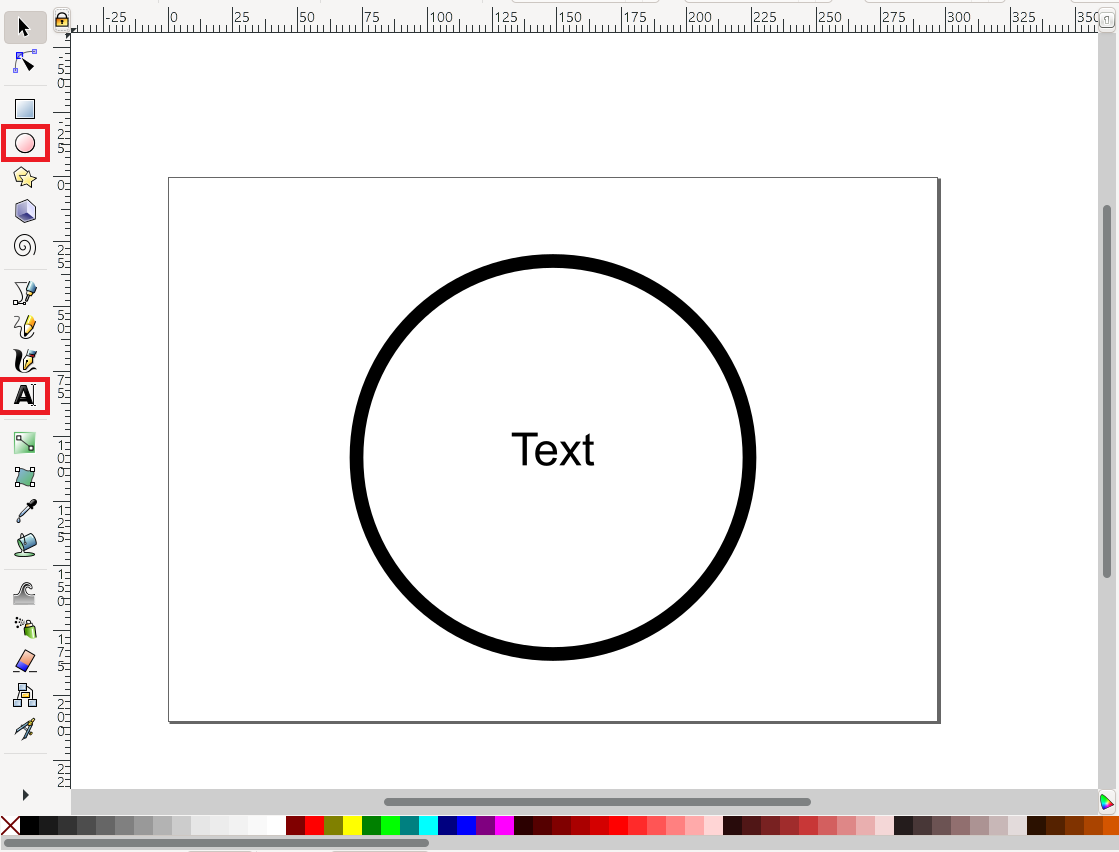Screen dimensions: 1119x852
Task: Click the Text object inside the circle
Action: (553, 451)
